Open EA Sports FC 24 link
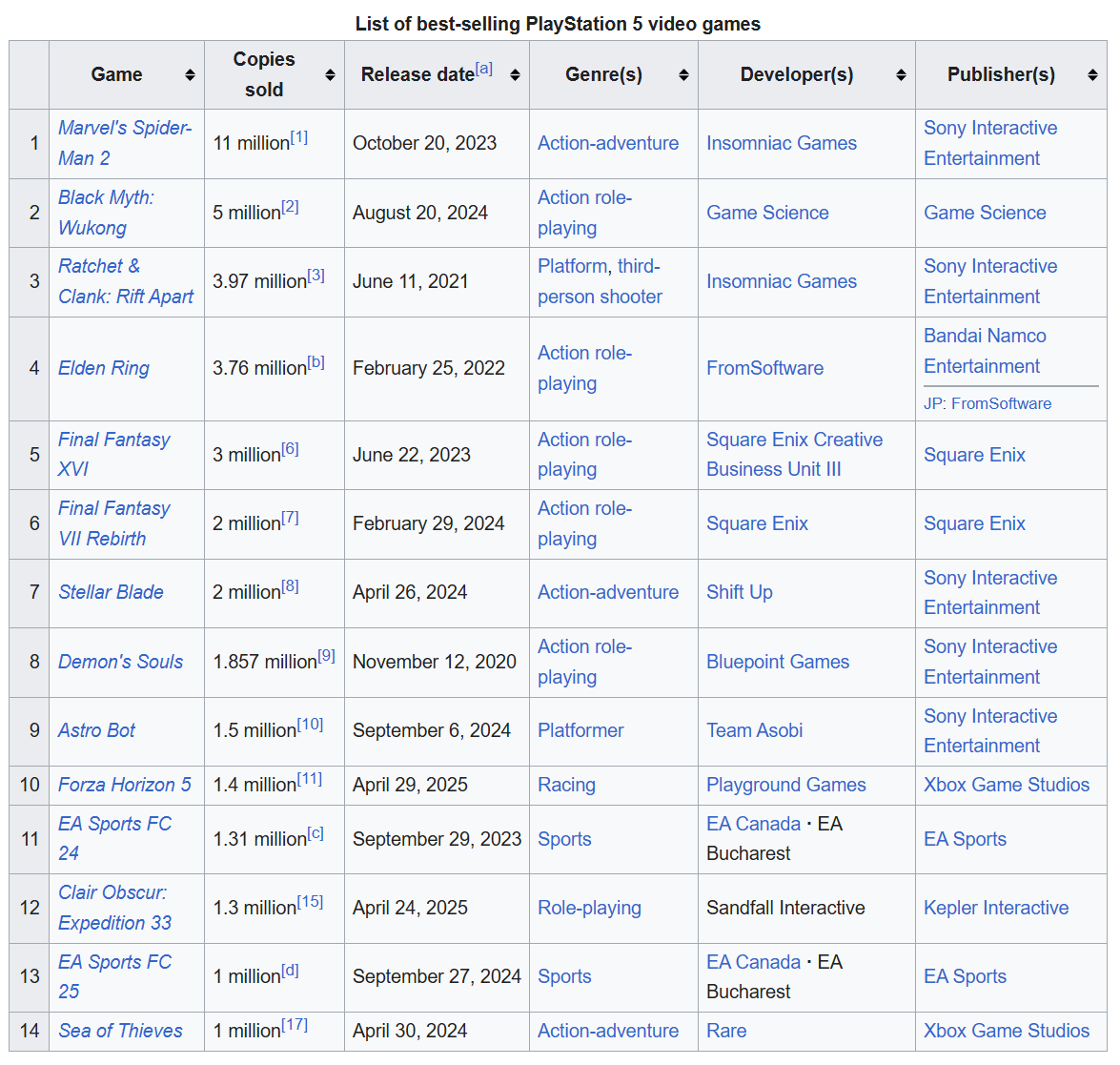This screenshot has height=1065, width=1120. [115, 839]
